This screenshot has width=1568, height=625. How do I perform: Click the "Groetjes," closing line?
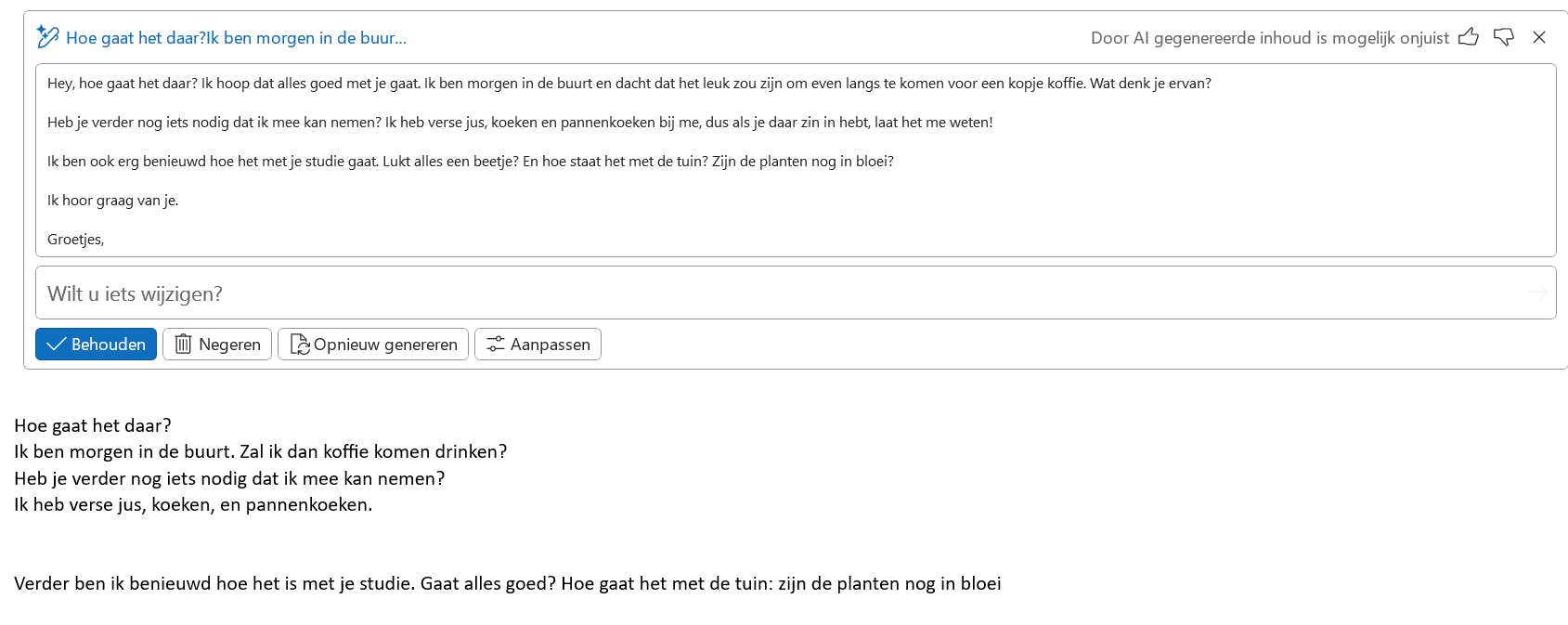point(76,240)
